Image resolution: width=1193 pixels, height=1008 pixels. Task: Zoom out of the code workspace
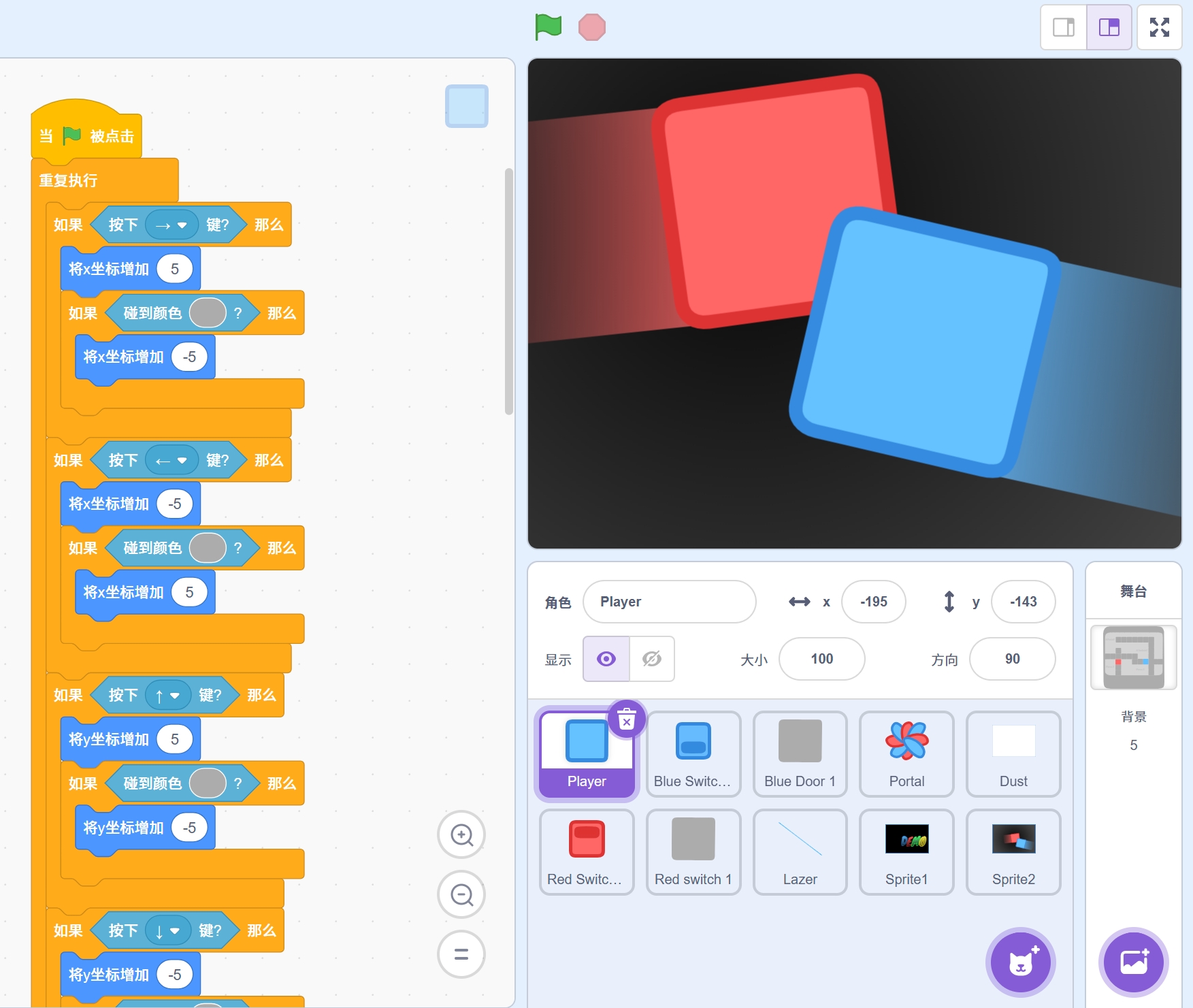coord(461,894)
